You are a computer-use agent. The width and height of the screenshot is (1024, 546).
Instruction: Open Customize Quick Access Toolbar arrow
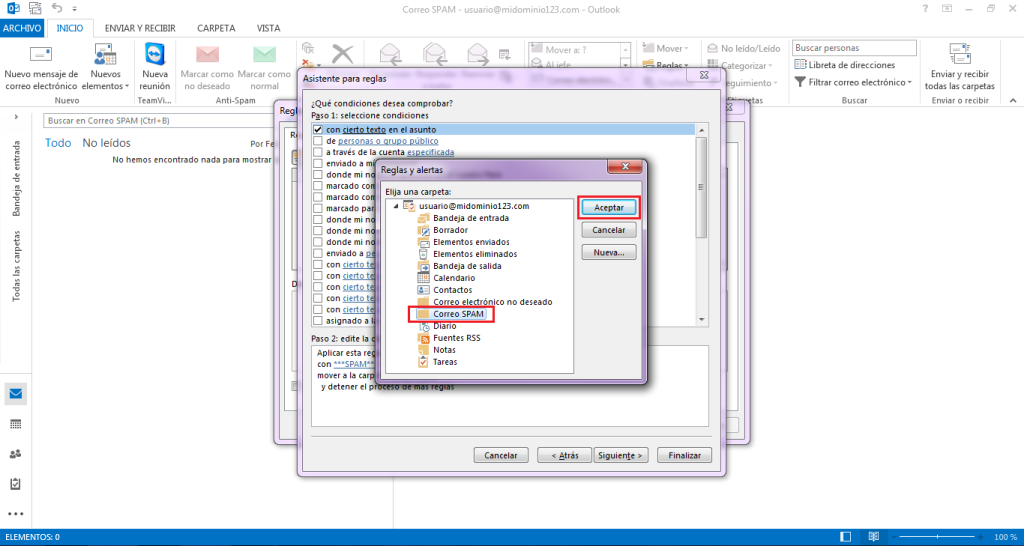coord(74,10)
